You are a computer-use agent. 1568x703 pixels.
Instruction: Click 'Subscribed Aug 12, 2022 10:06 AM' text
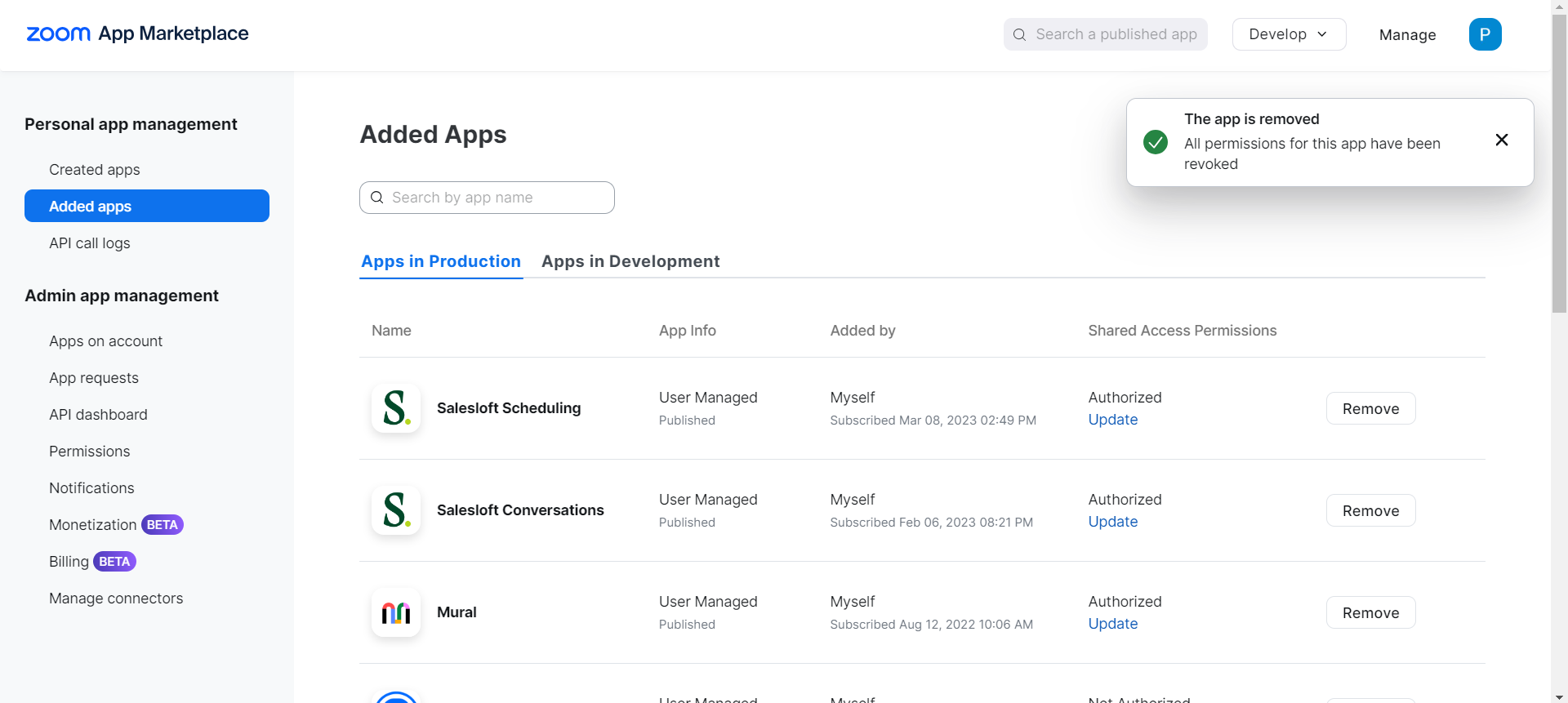click(931, 625)
